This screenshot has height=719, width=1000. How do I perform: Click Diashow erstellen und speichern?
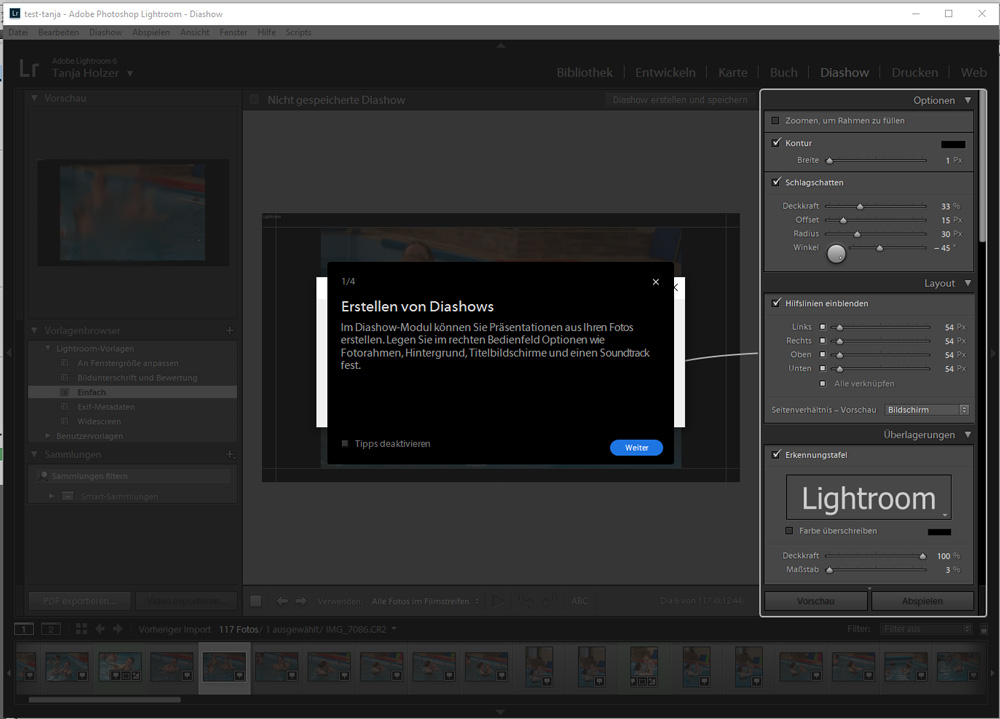pyautogui.click(x=680, y=100)
